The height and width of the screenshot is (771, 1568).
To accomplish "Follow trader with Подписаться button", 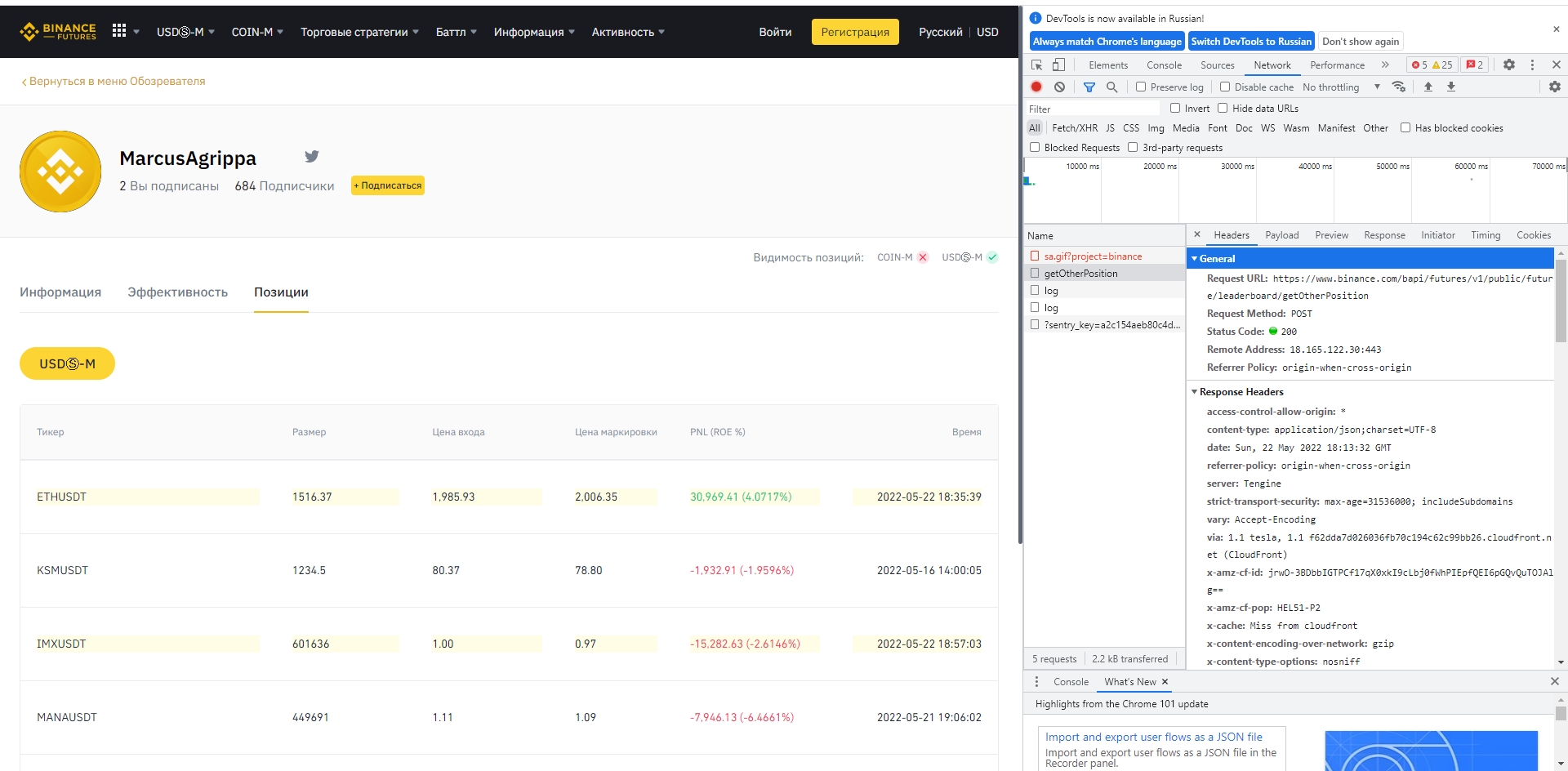I will [x=388, y=185].
